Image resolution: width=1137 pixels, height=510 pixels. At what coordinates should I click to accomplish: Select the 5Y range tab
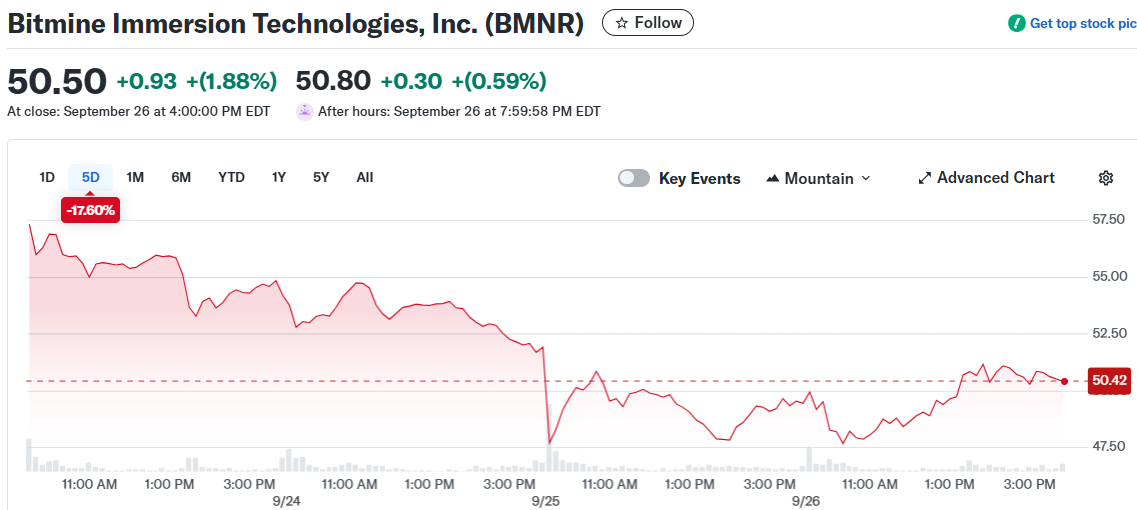coord(321,177)
